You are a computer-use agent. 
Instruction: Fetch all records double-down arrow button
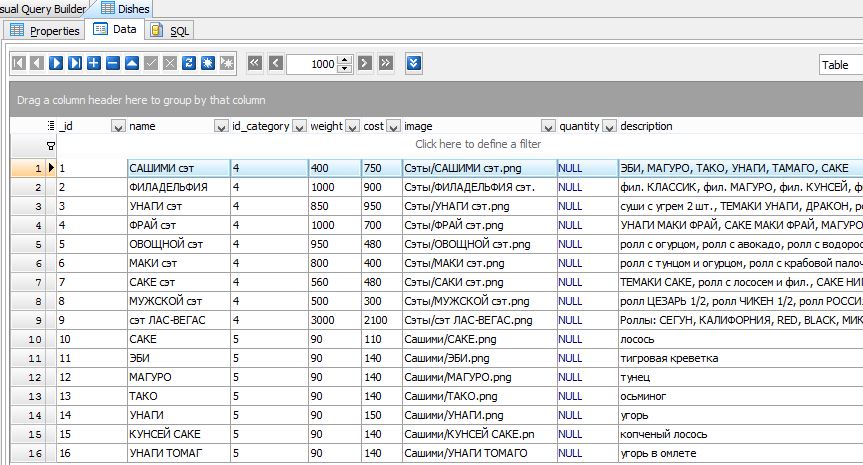click(x=414, y=63)
